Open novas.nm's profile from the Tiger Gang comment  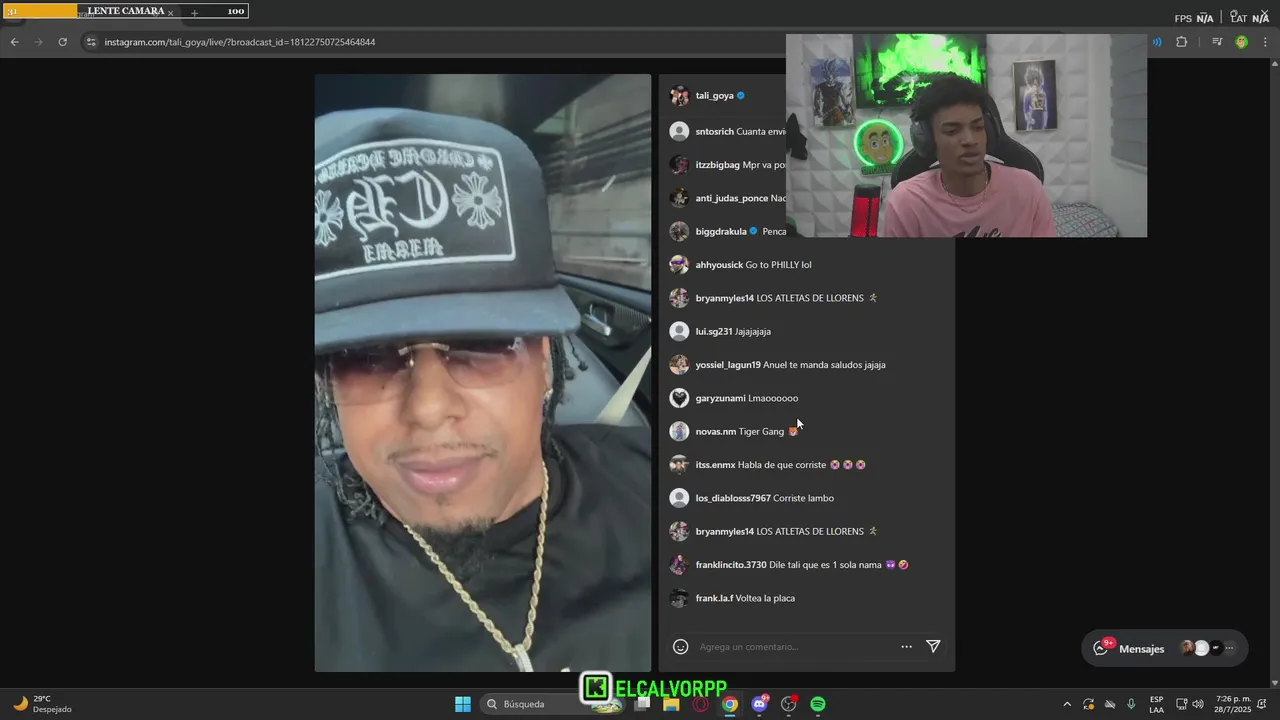pyautogui.click(x=715, y=432)
